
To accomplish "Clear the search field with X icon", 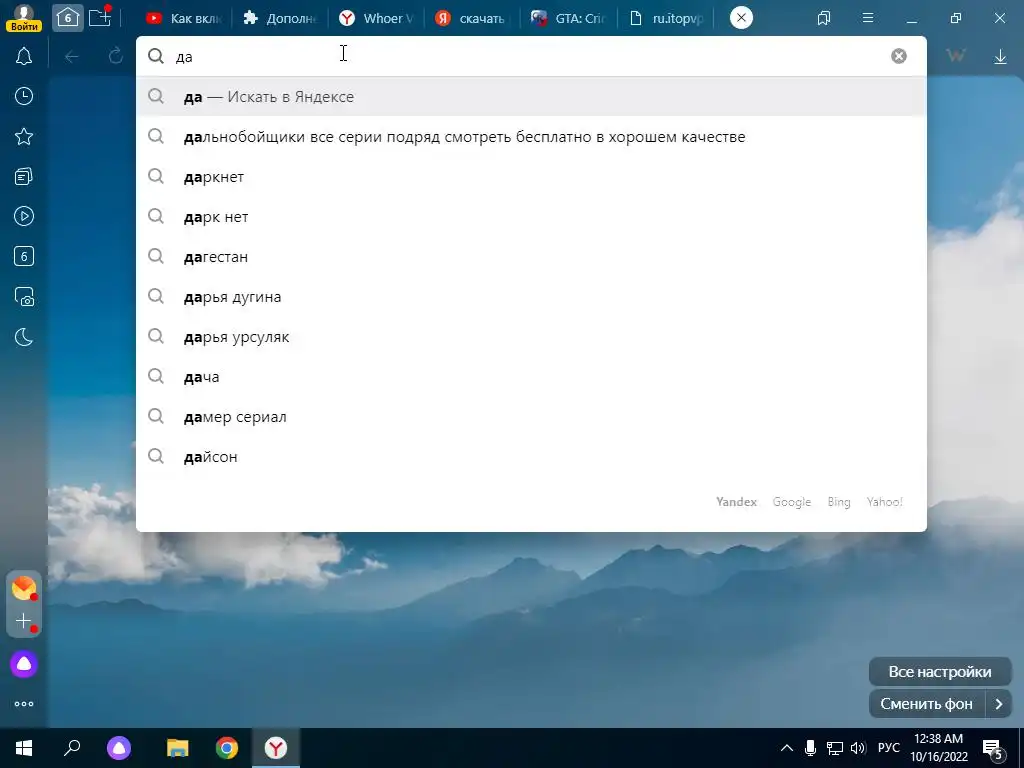I will tap(899, 56).
